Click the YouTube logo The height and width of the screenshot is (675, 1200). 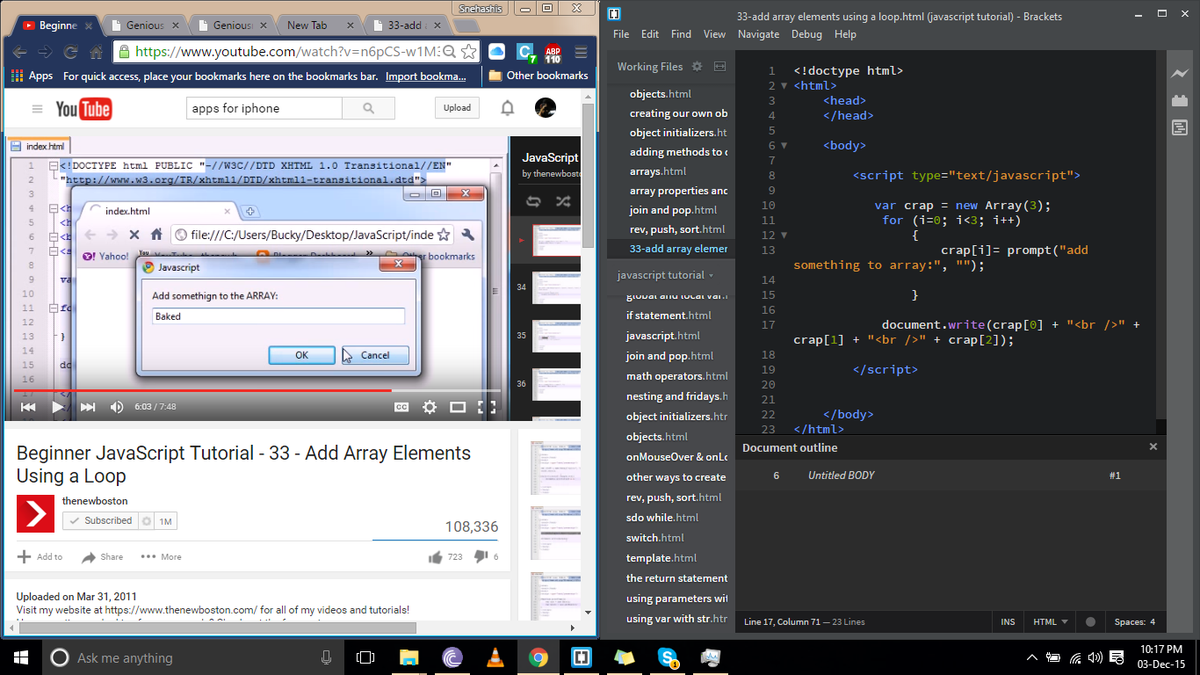pos(83,109)
